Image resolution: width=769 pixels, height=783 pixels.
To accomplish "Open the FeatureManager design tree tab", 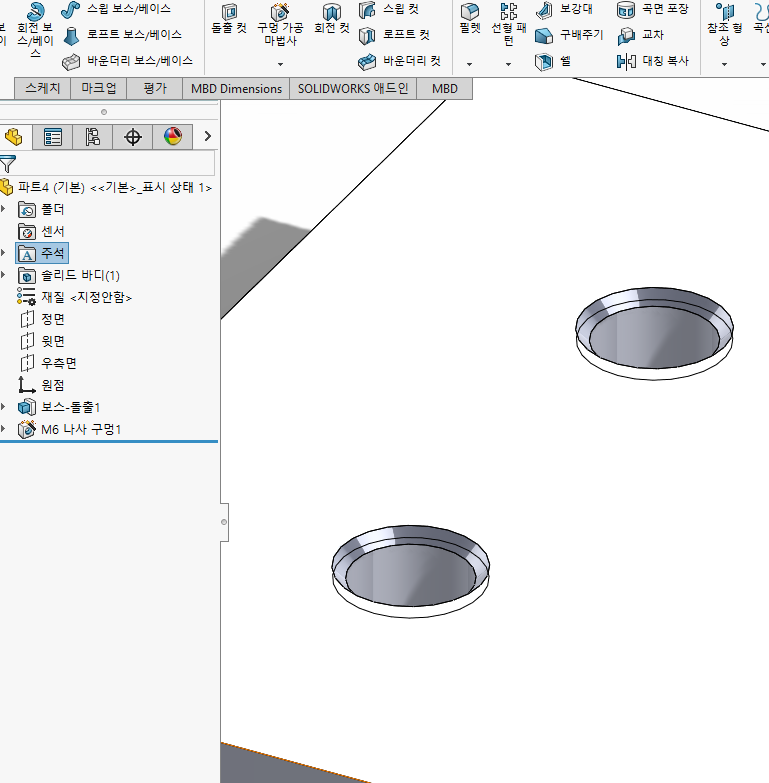I will pyautogui.click(x=13, y=137).
